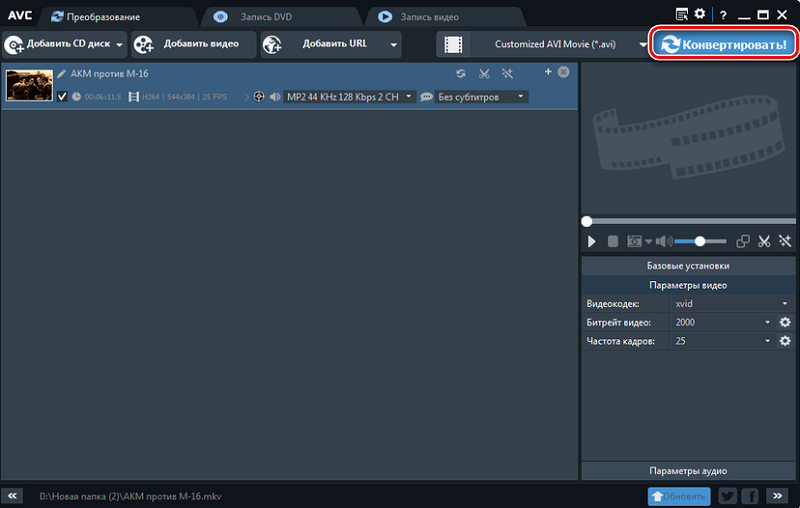Viewport: 800px width, 508px height.
Task: Click the Twitter share icon
Action: (x=727, y=496)
